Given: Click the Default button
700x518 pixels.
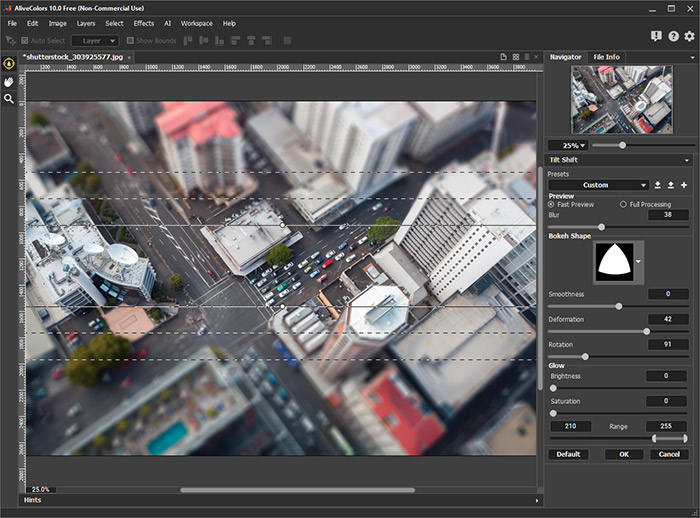Looking at the screenshot, I should coord(568,454).
